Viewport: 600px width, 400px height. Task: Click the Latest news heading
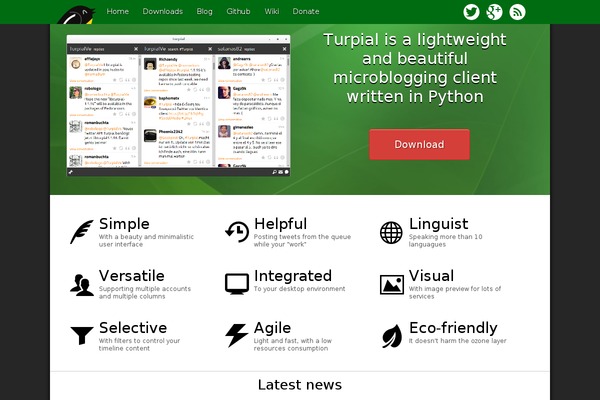click(x=300, y=385)
